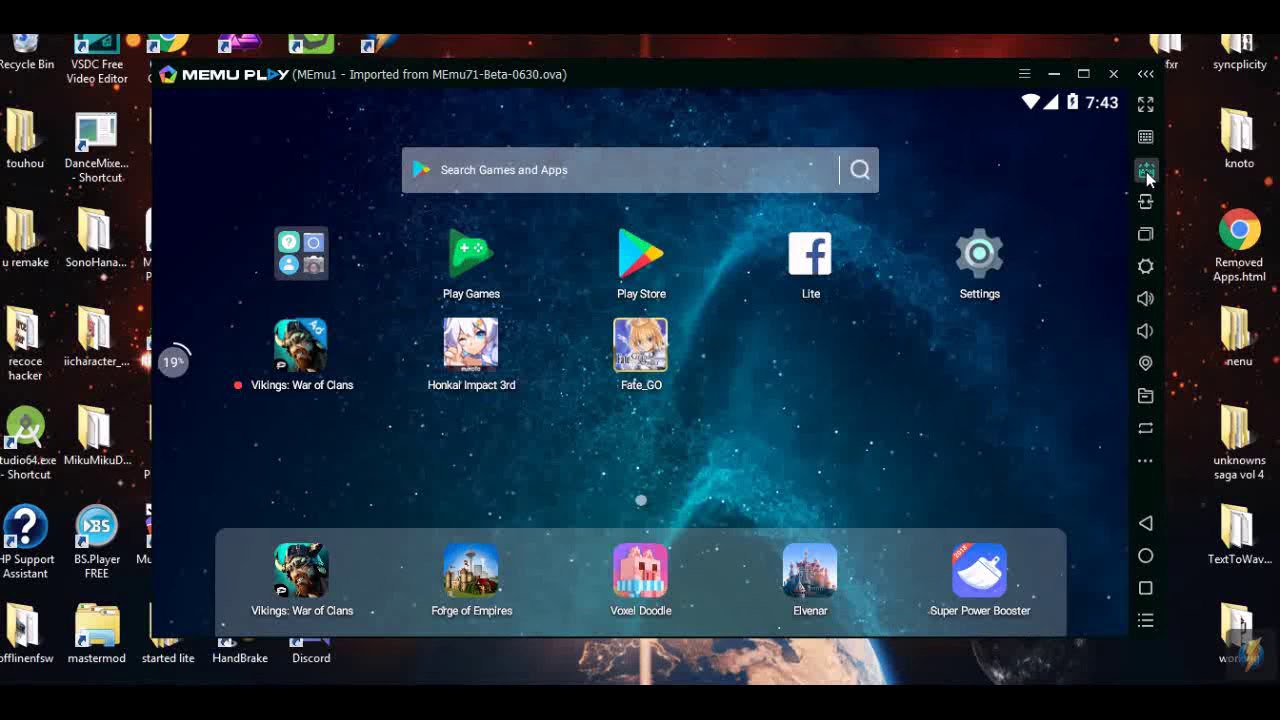This screenshot has width=1280, height=720.
Task: Launch Play Games
Action: [x=471, y=264]
